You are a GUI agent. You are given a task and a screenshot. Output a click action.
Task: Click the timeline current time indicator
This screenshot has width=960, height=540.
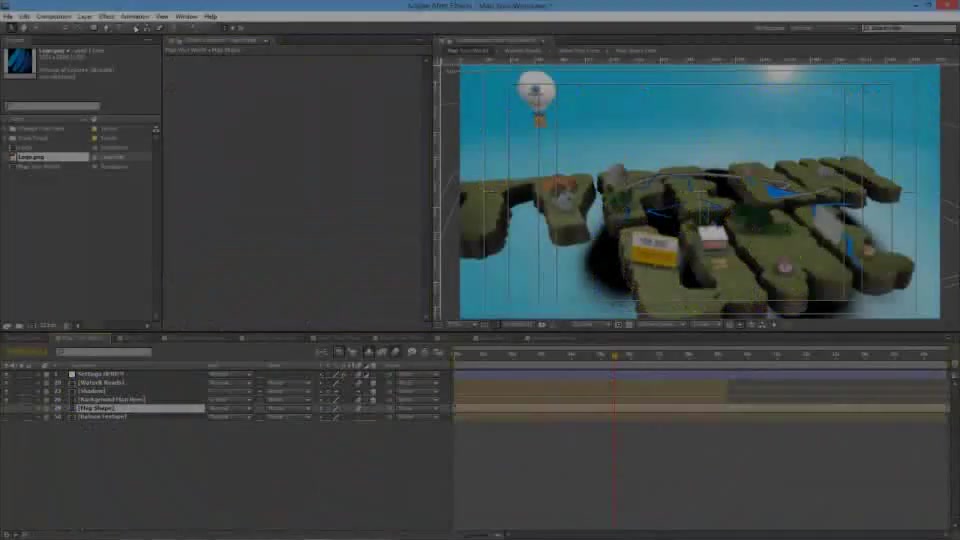[614, 355]
